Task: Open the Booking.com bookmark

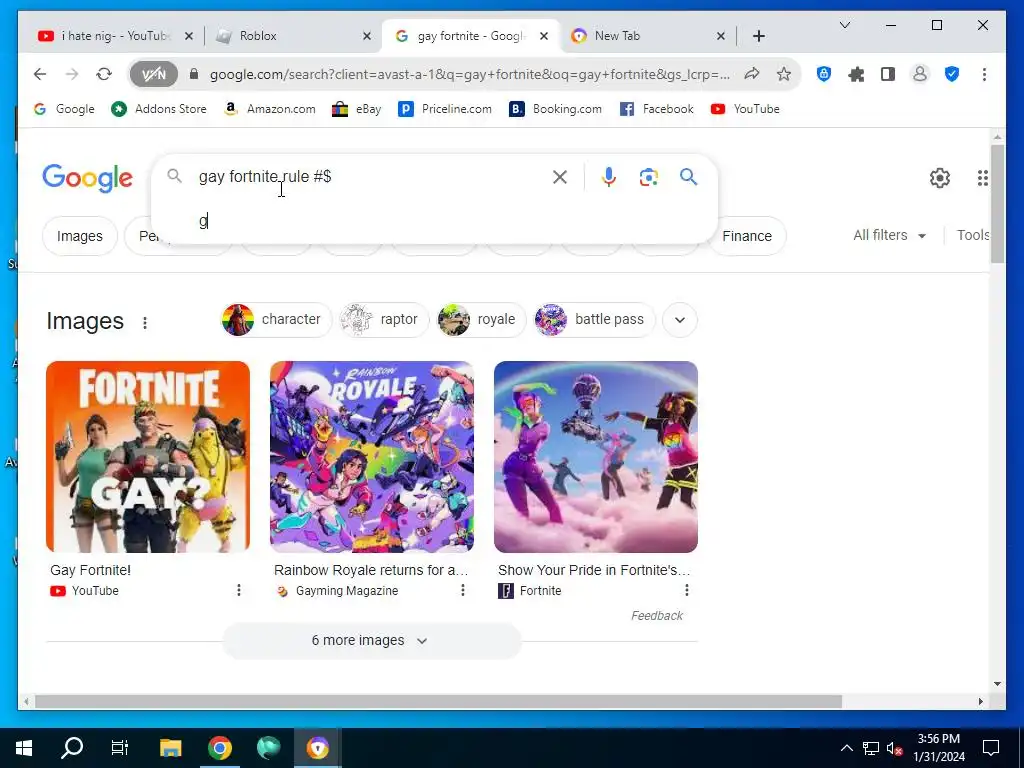Action: click(556, 109)
